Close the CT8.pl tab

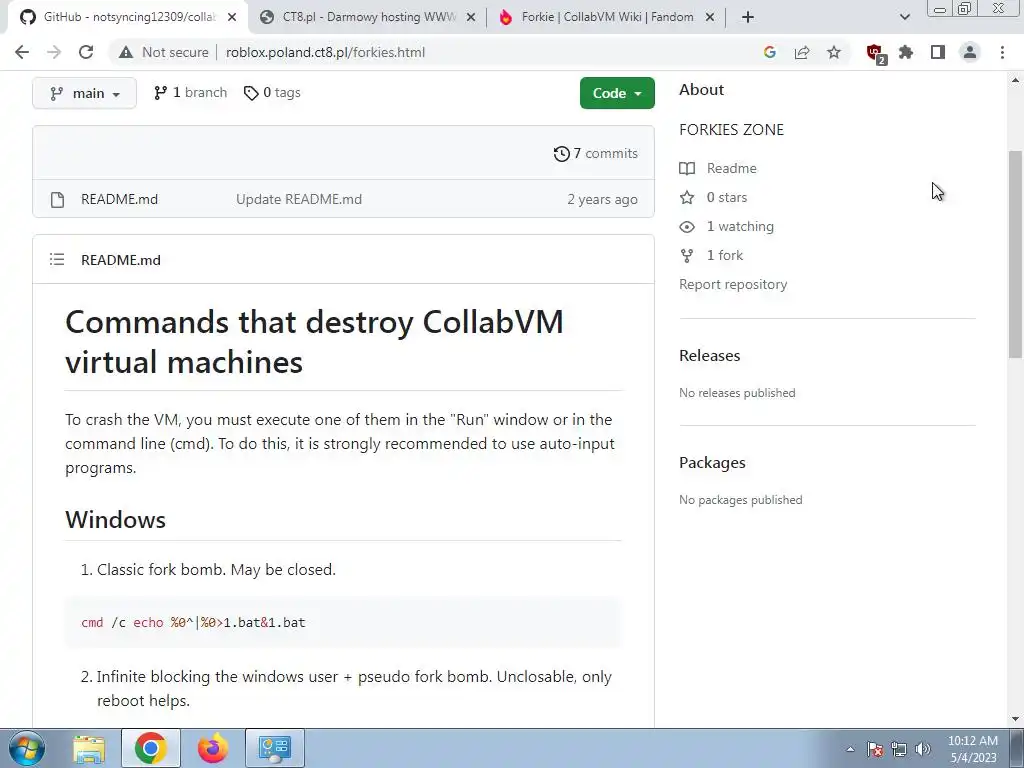[470, 18]
